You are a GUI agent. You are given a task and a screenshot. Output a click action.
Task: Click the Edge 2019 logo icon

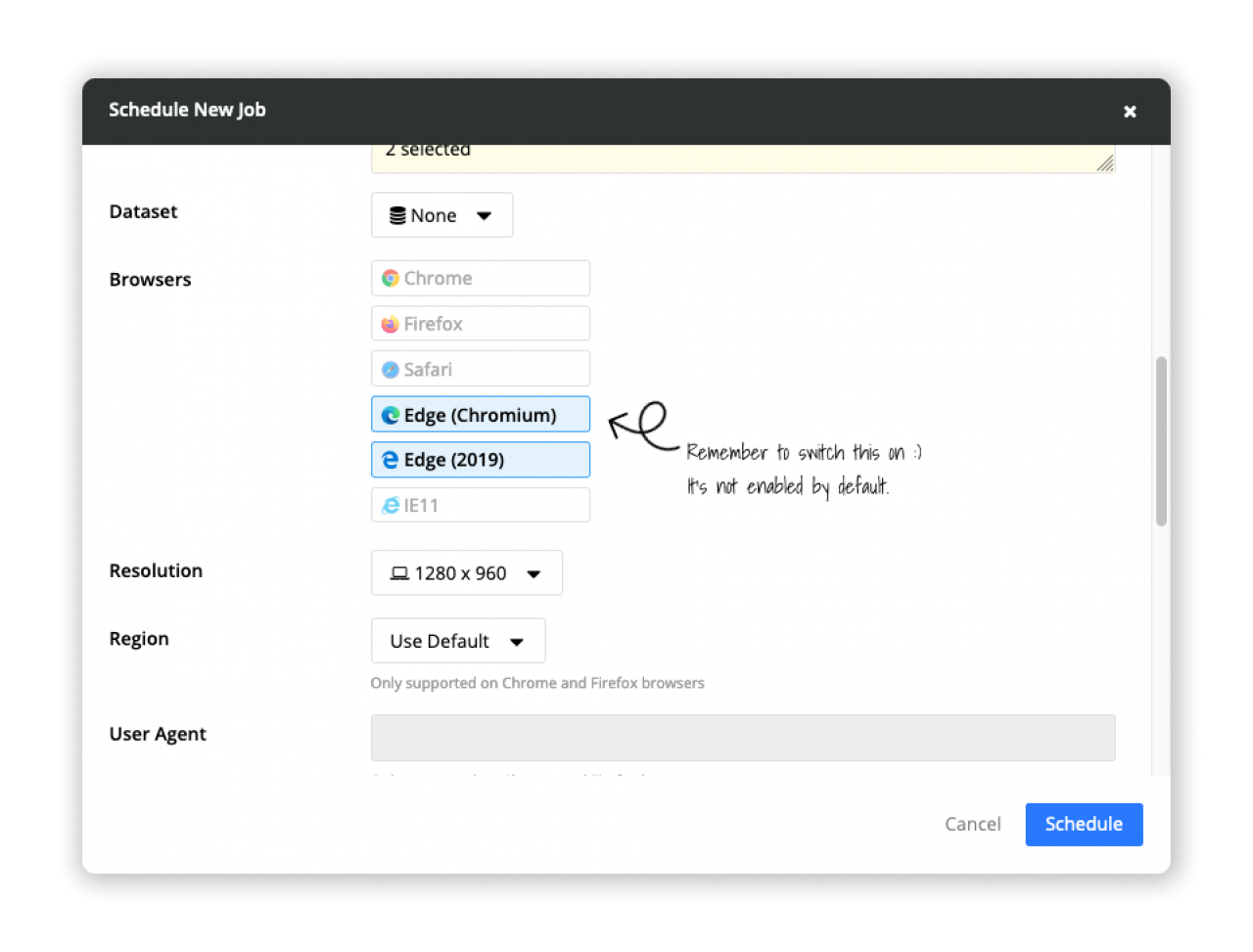click(390, 460)
